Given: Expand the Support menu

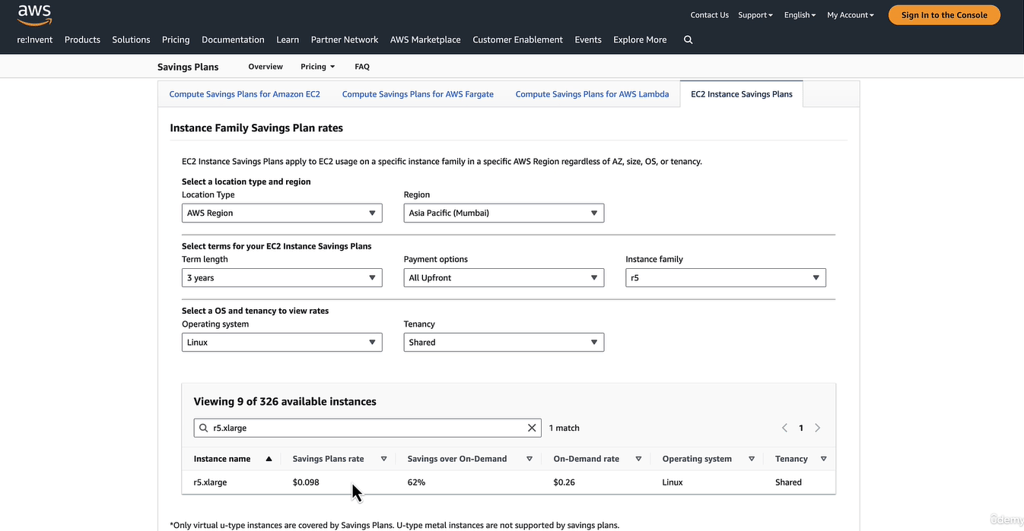Looking at the screenshot, I should (755, 15).
